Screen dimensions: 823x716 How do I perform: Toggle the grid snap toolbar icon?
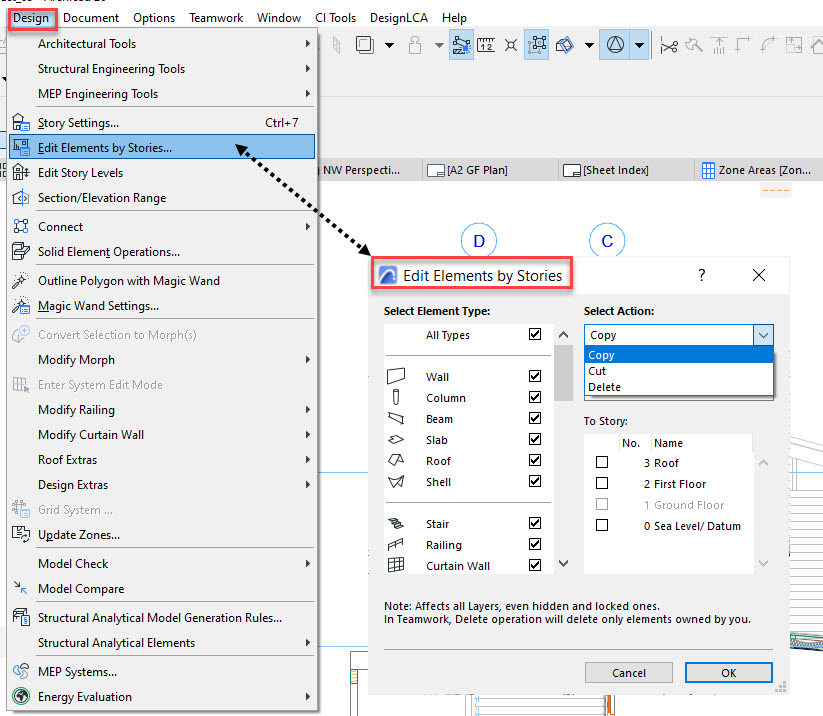pyautogui.click(x=536, y=45)
